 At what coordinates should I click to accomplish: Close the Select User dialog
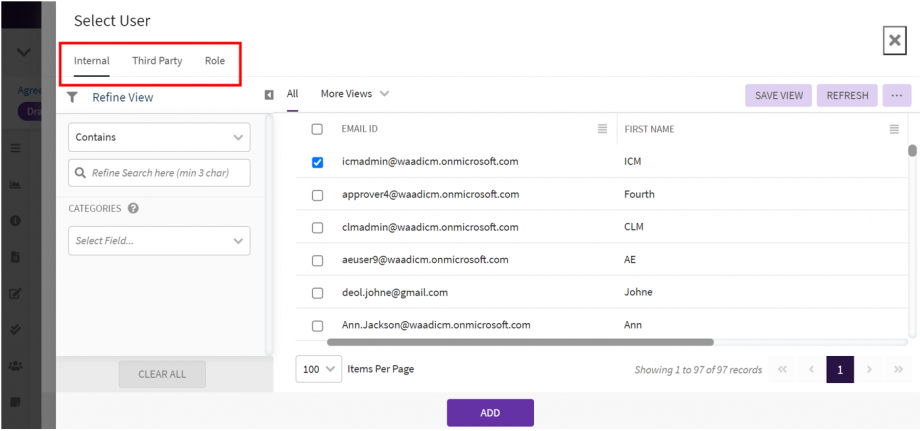point(894,40)
